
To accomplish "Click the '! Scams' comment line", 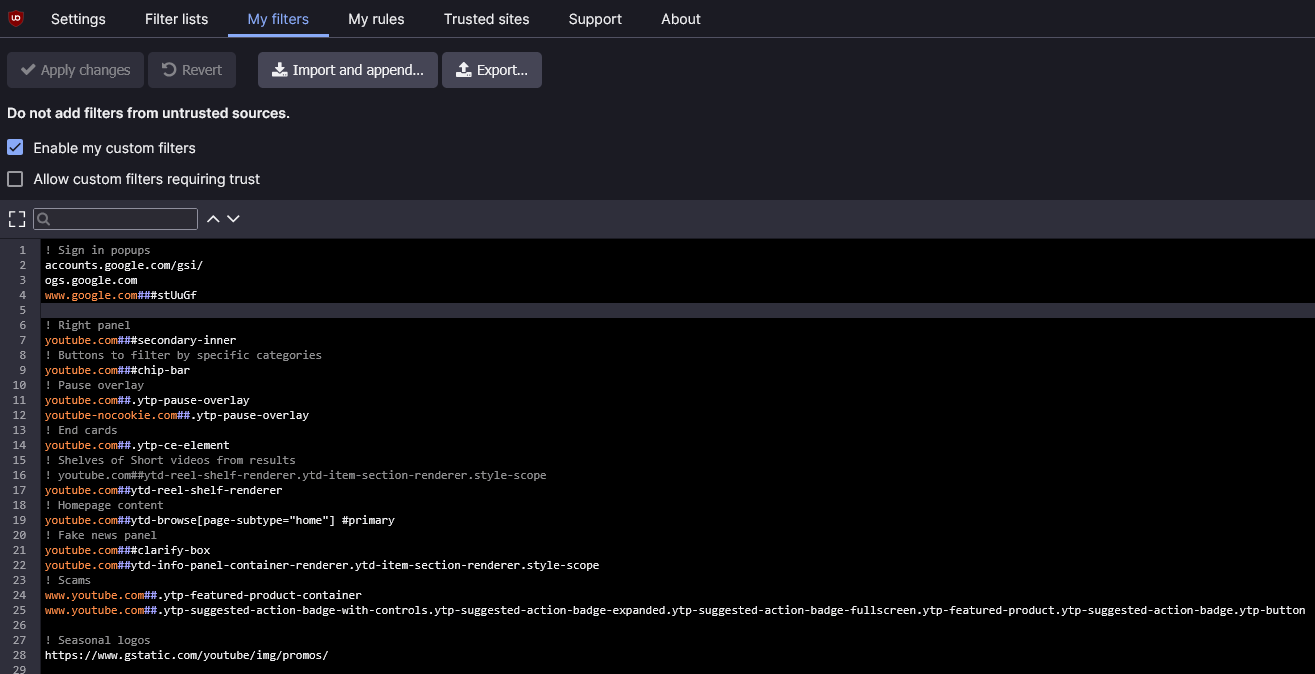I will 68,580.
